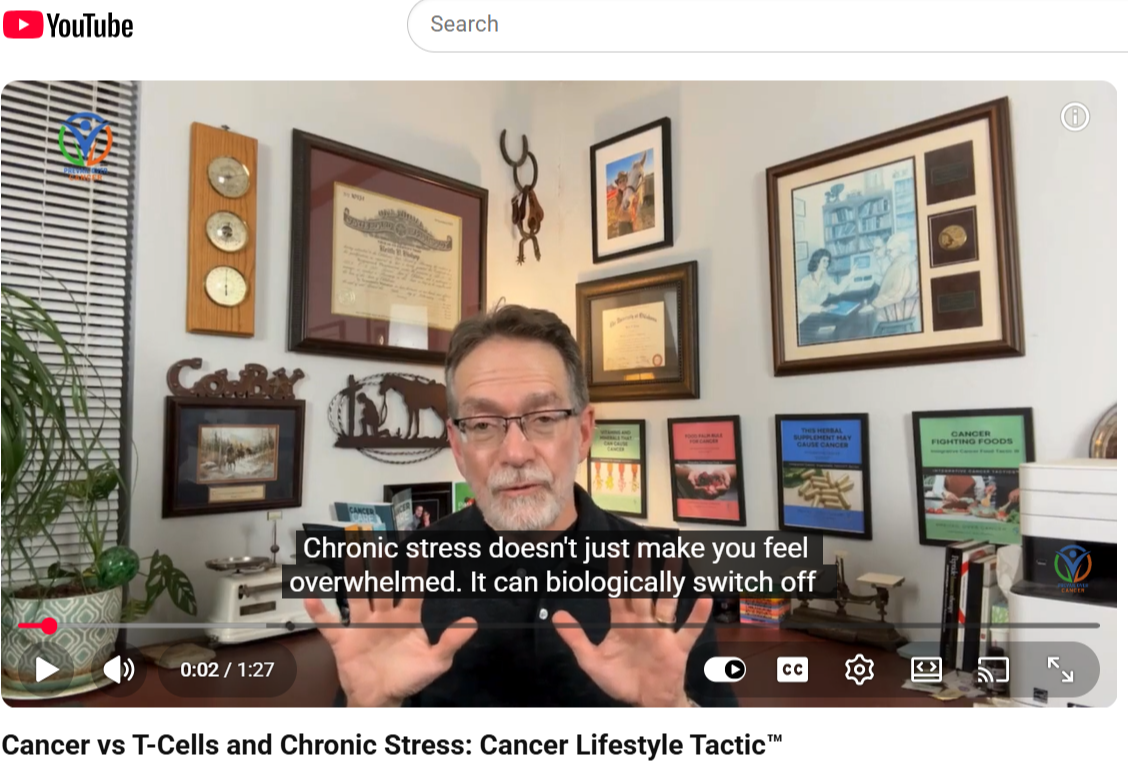The height and width of the screenshot is (773, 1128).
Task: Toggle the autoplay switch
Action: (725, 669)
